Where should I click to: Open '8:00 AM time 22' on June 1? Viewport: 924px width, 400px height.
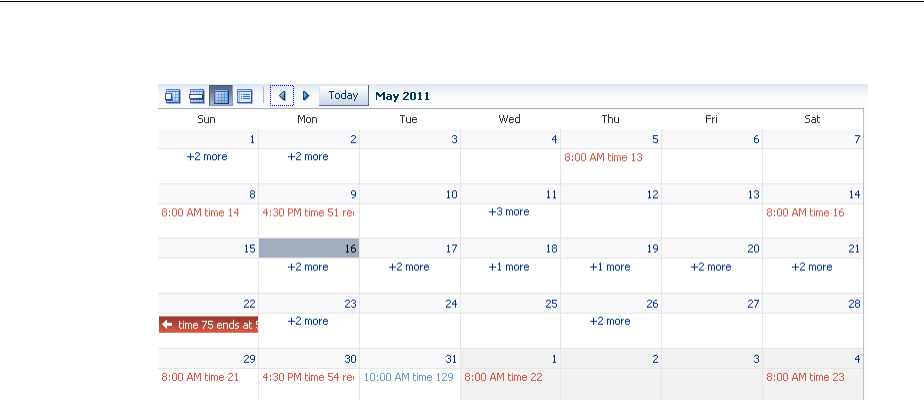[503, 377]
